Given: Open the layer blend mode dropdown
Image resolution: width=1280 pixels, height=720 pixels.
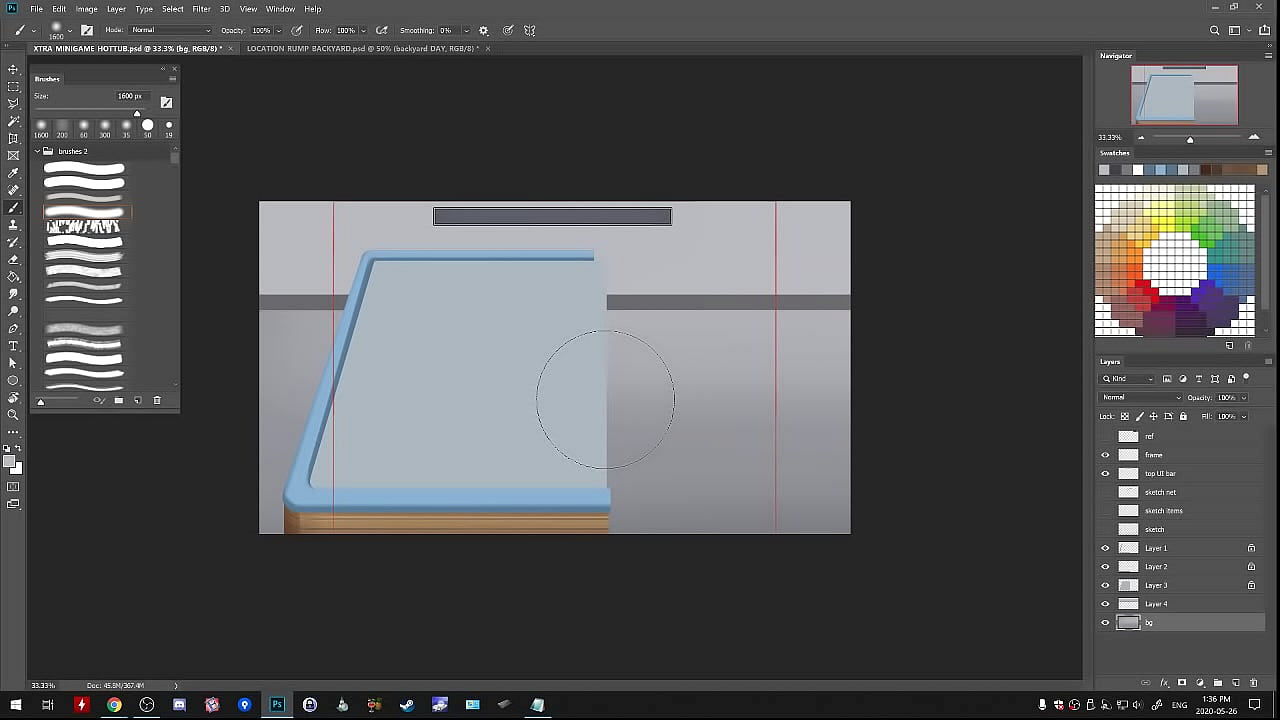Looking at the screenshot, I should [x=1141, y=397].
